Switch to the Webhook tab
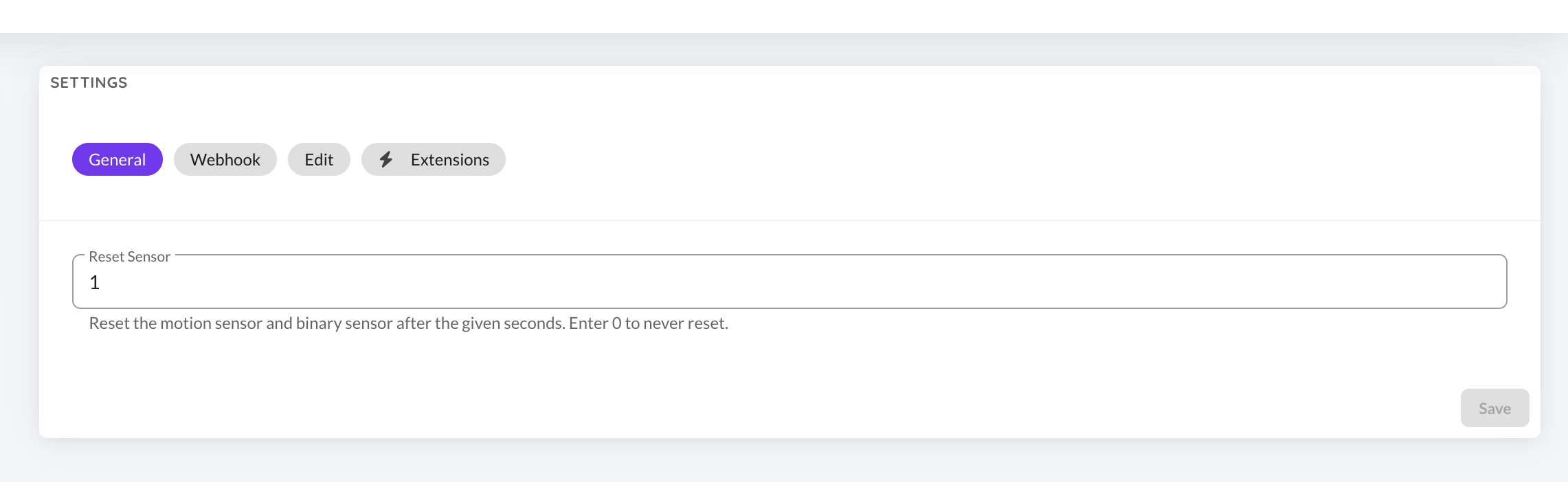The width and height of the screenshot is (1568, 482). [x=225, y=159]
